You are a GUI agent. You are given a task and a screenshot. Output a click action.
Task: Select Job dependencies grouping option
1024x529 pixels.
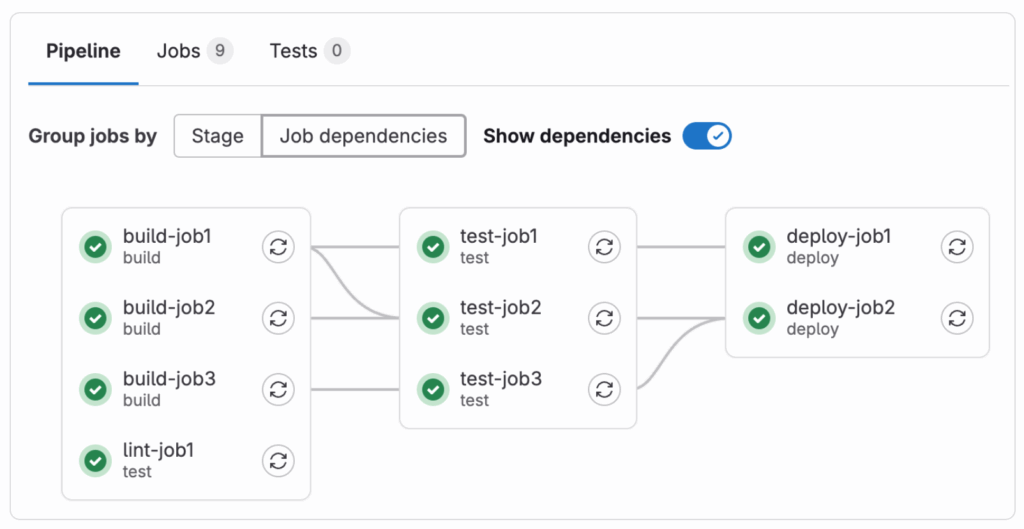(363, 136)
